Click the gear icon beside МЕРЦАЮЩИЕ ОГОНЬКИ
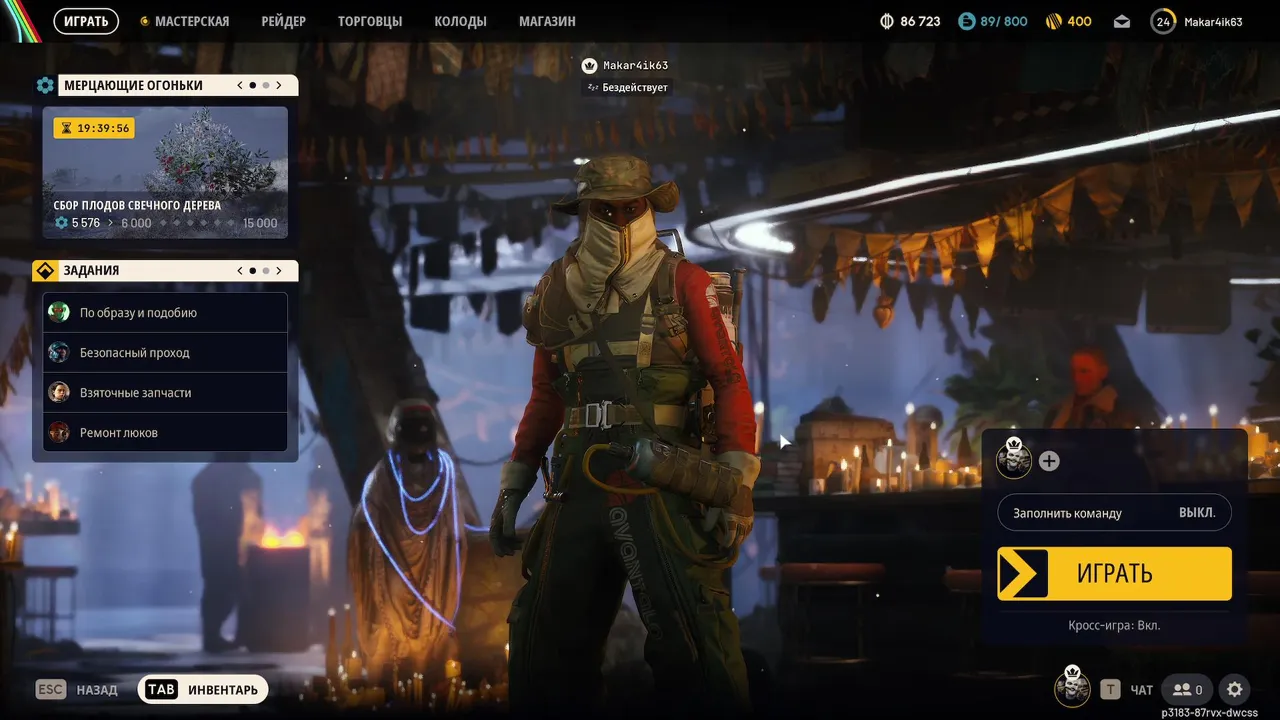The image size is (1280, 720). click(x=45, y=85)
